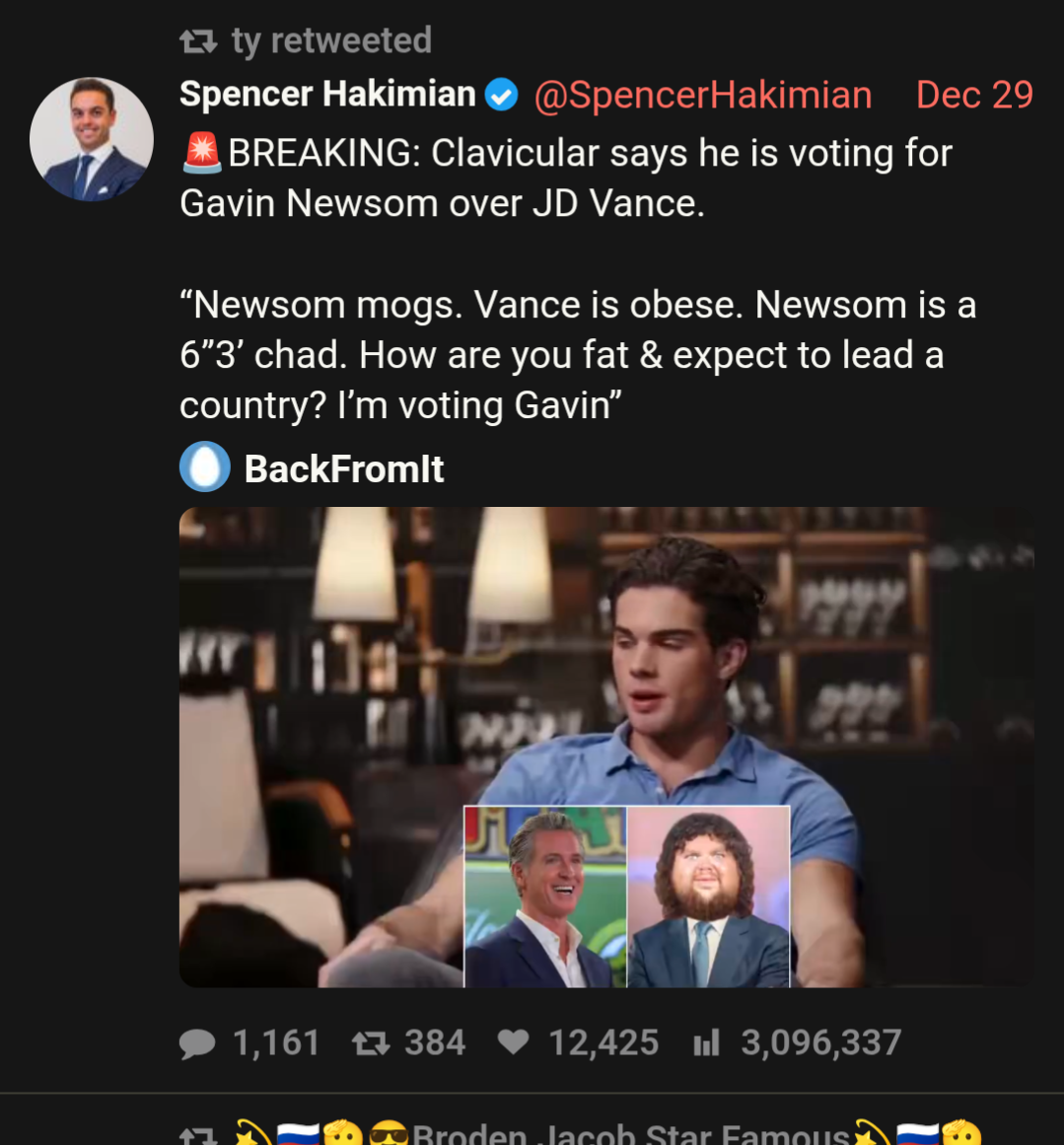The image size is (1064, 1145).
Task: Click the inset photo of bearded man with tie
Action: [708, 896]
